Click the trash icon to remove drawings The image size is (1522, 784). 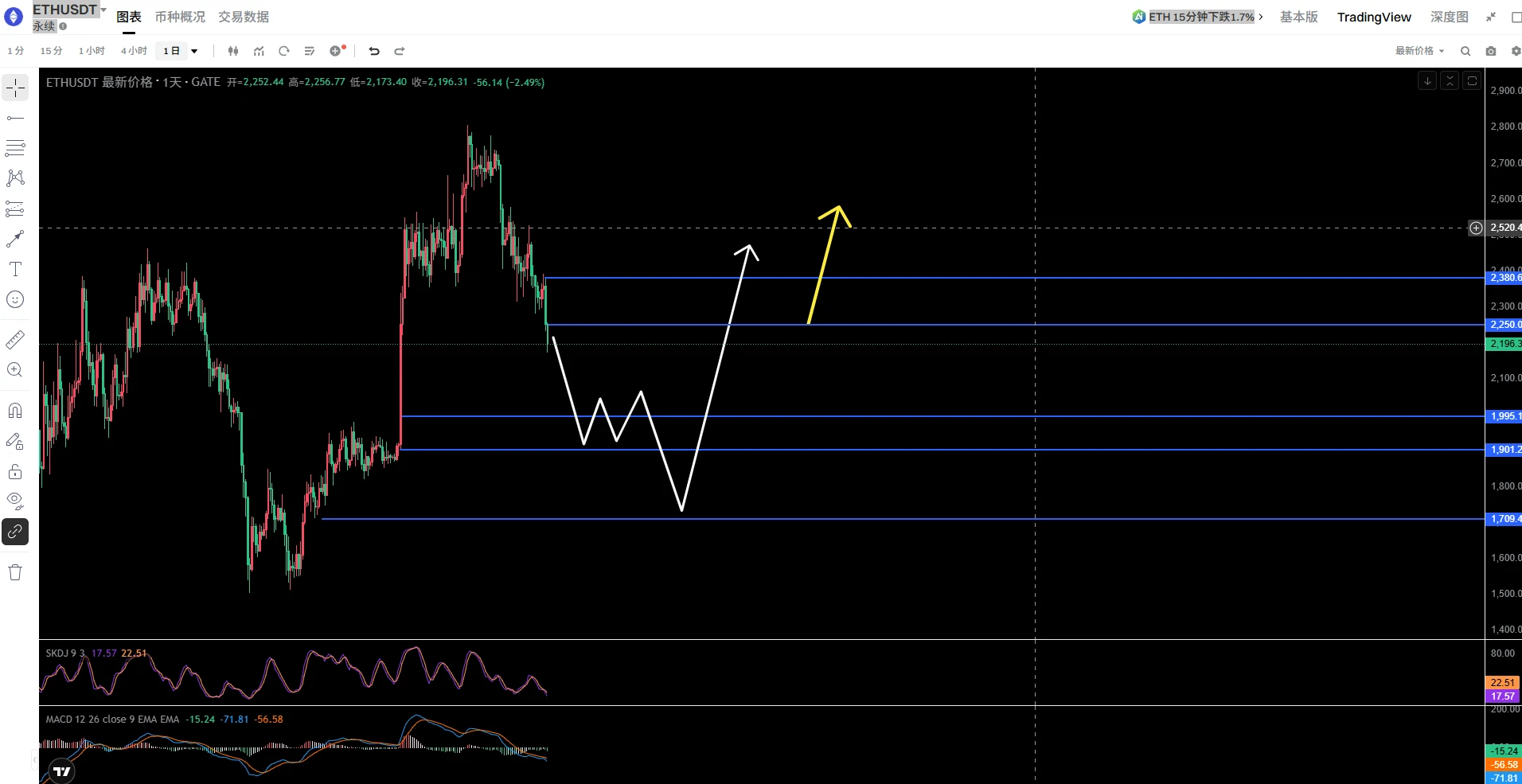click(15, 572)
